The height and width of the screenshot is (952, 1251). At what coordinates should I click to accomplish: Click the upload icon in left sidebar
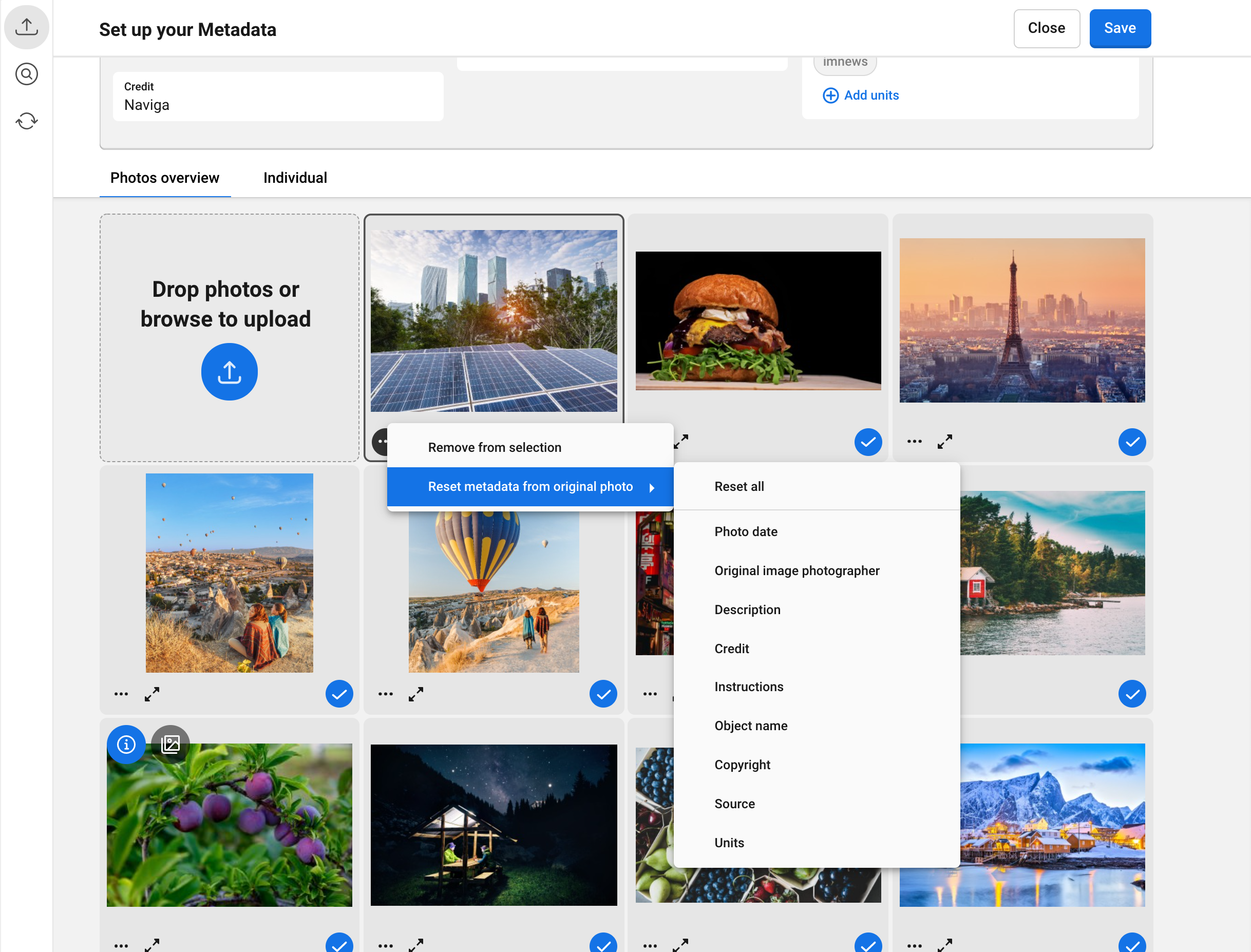(26, 27)
